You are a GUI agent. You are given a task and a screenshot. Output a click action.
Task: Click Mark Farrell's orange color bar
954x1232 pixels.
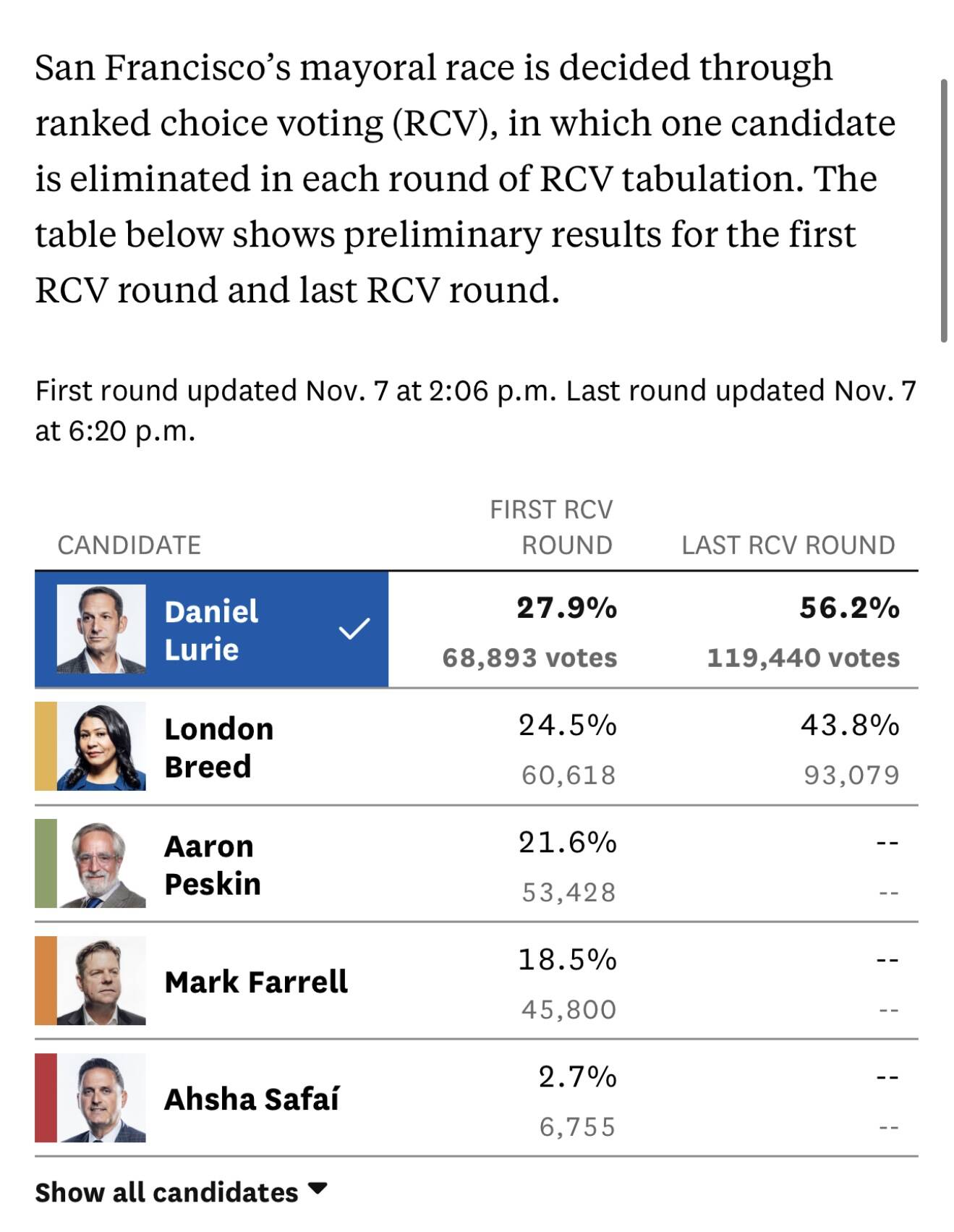tap(46, 980)
